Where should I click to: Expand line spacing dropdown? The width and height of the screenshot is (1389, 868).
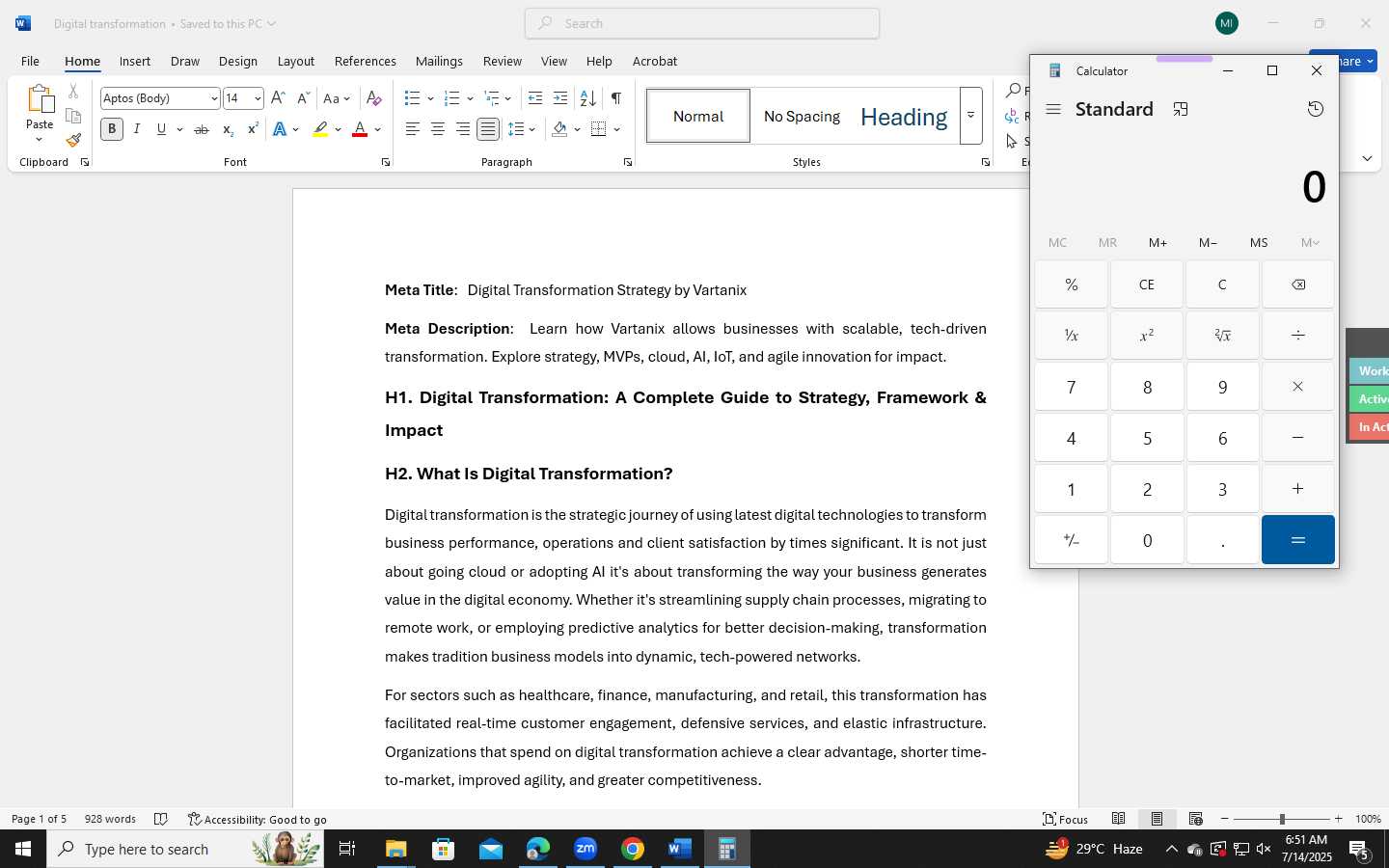click(532, 129)
